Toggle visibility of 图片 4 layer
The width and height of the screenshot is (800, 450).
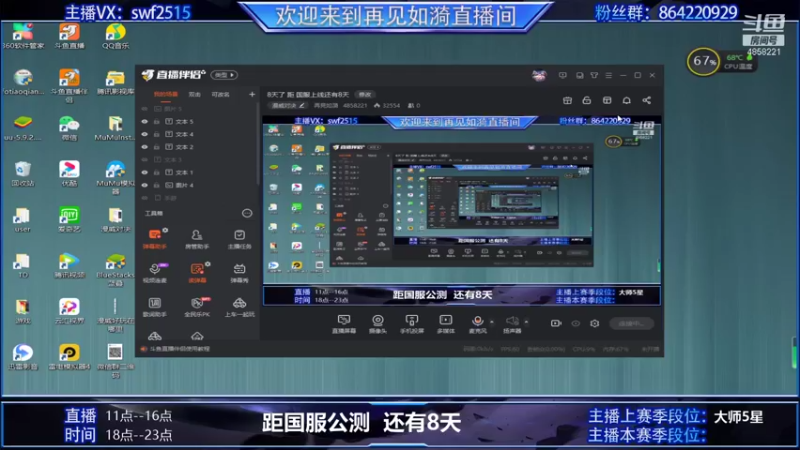tap(144, 185)
